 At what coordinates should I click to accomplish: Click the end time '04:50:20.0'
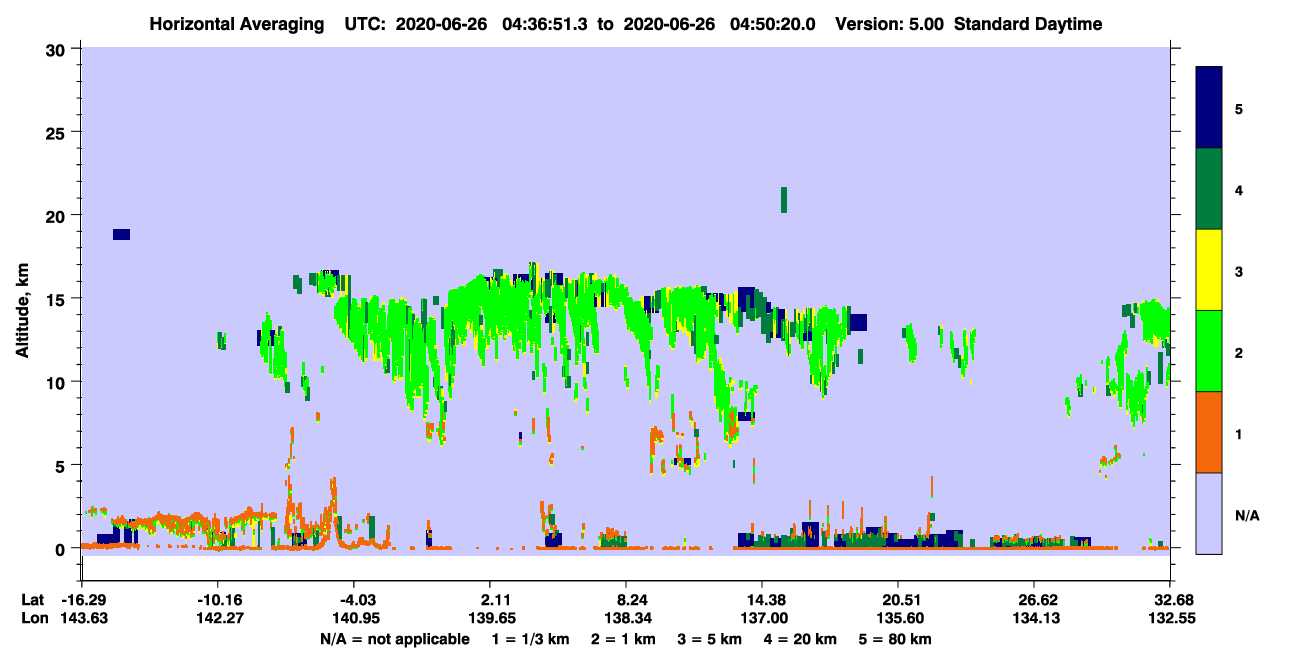[771, 24]
